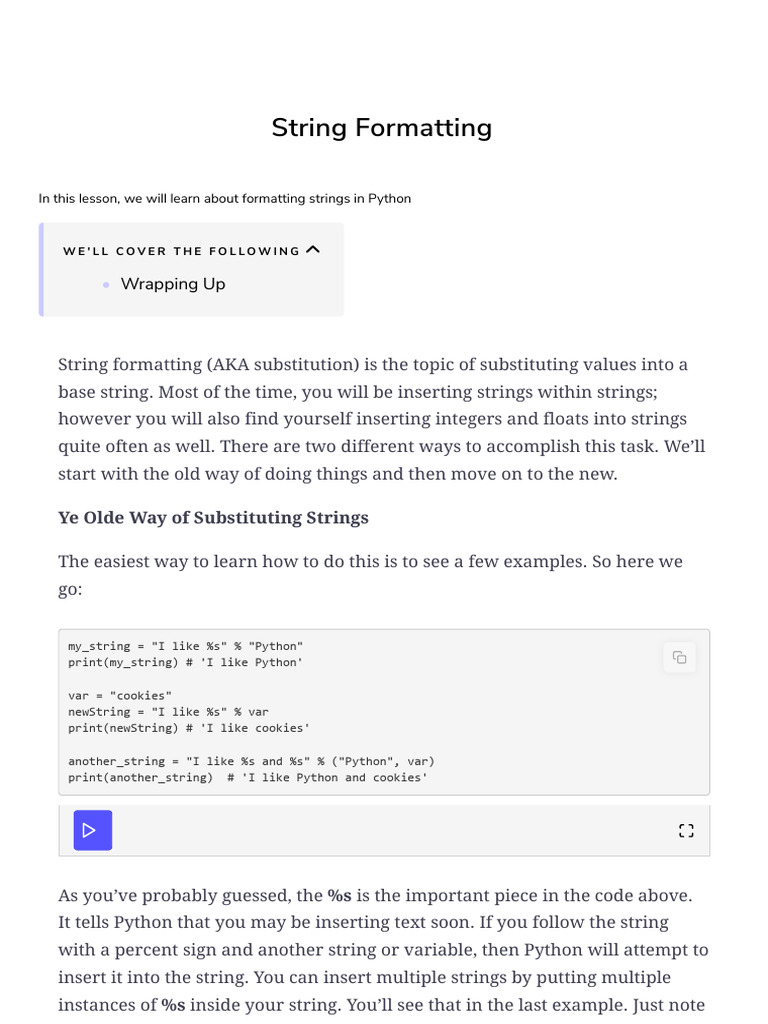Place cursor on the my_string assignment line
Viewport: 768px width, 1024px height.
coord(185,646)
